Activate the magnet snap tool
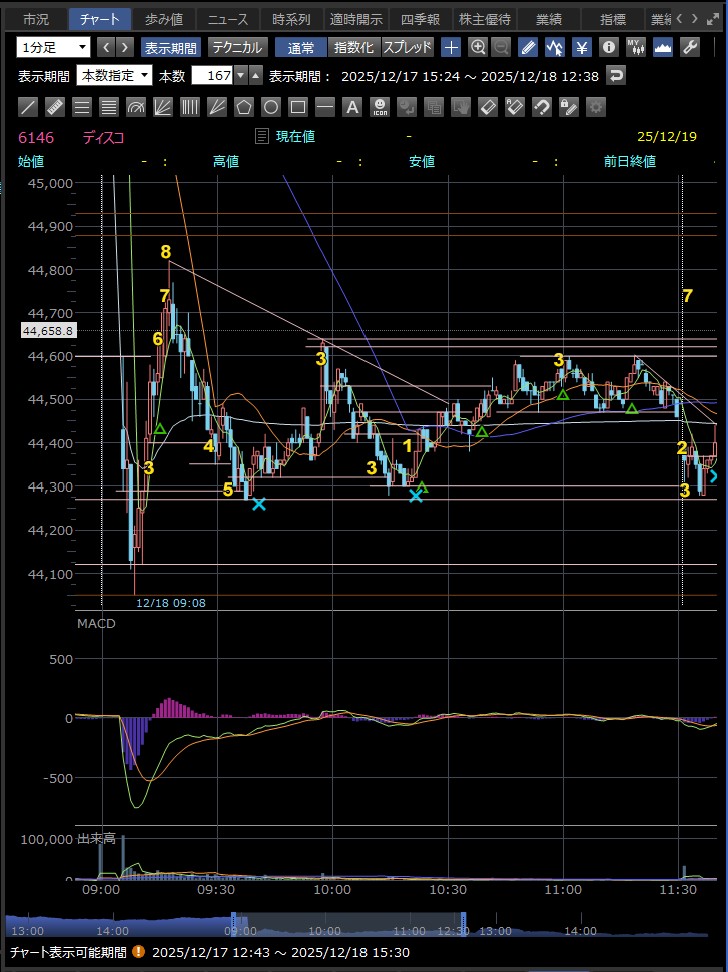Screen dimensions: 728x972 coord(541,107)
